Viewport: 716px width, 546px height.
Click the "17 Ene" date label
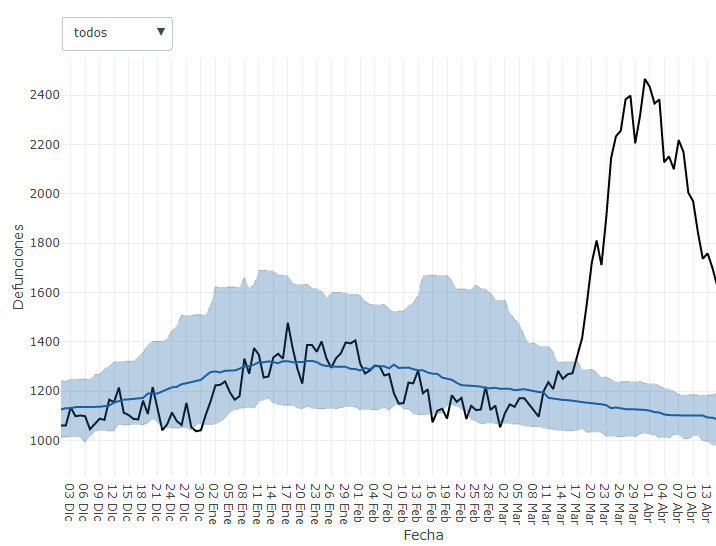click(286, 504)
